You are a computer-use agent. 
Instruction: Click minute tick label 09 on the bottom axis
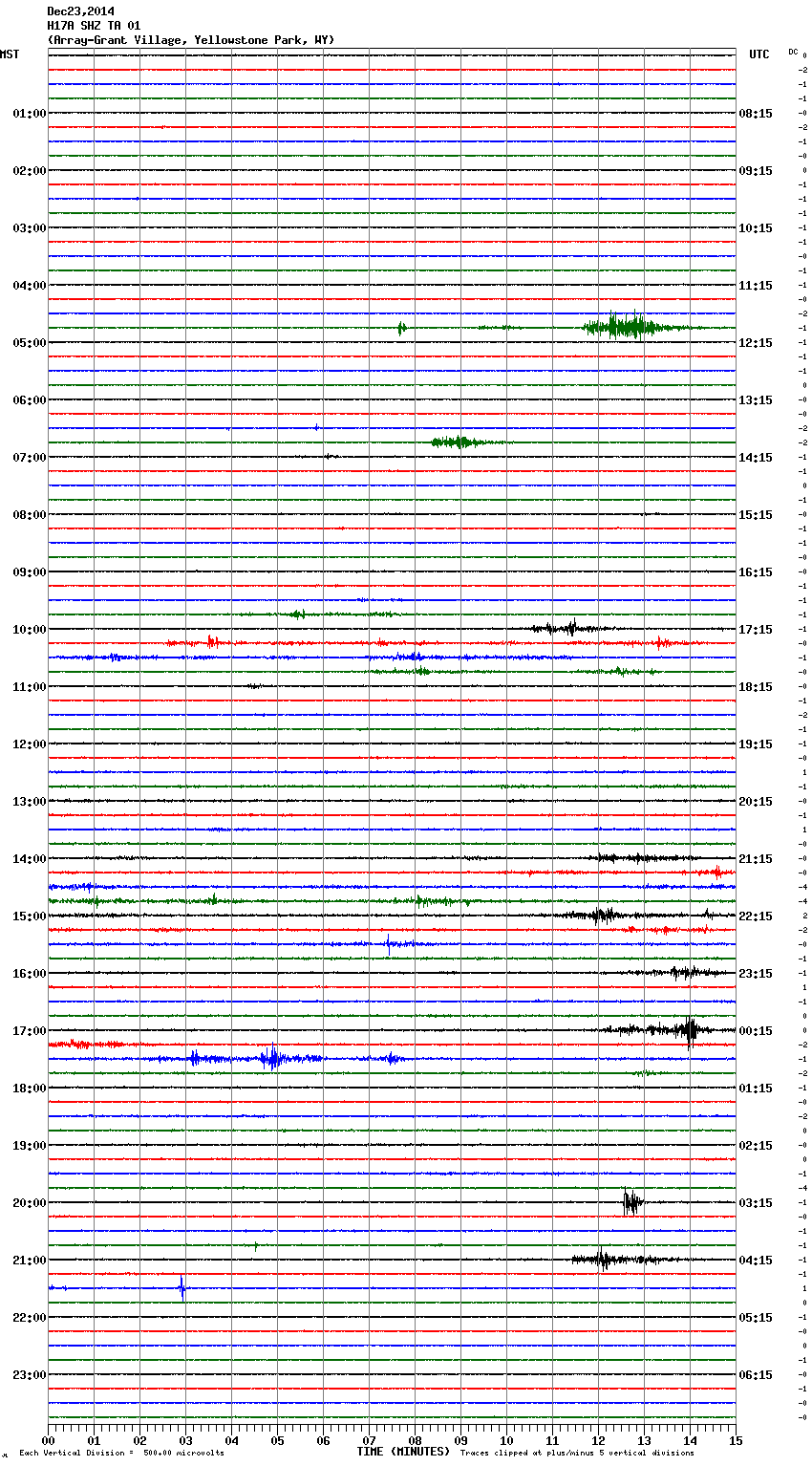(460, 1440)
